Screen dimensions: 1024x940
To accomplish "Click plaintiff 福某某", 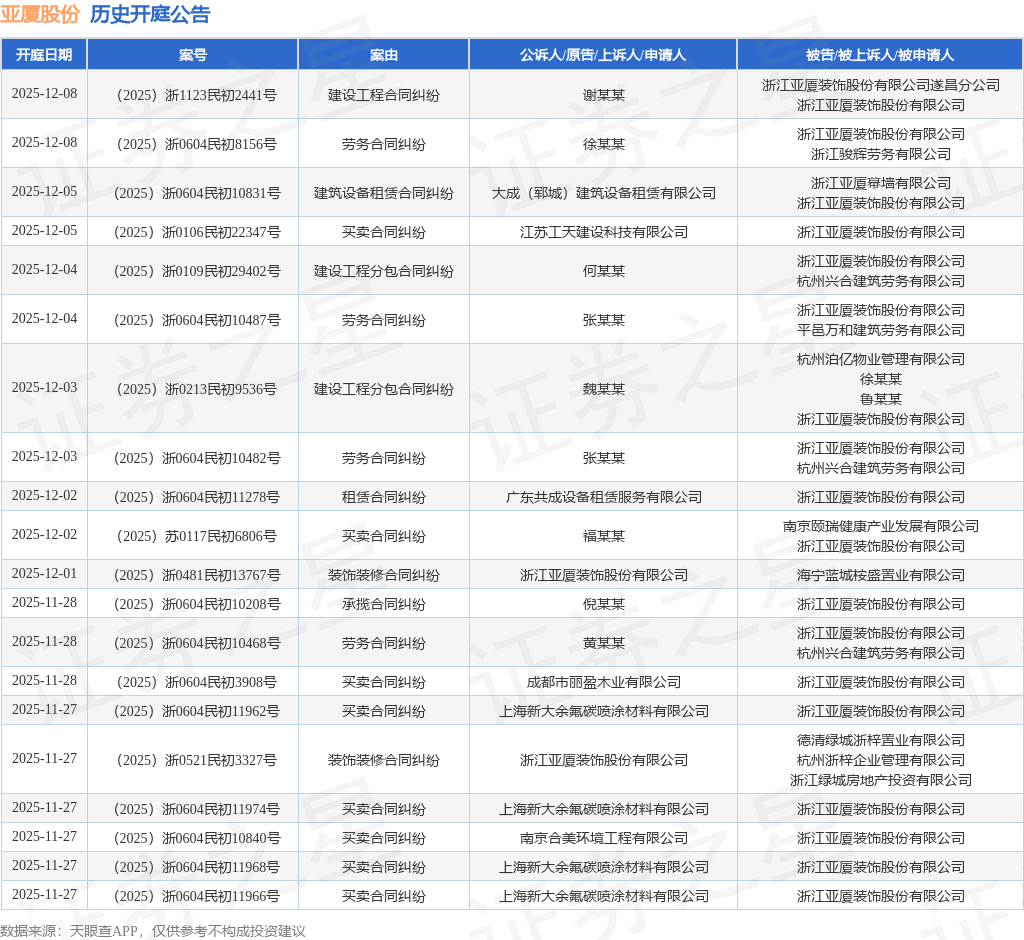I will 603,536.
